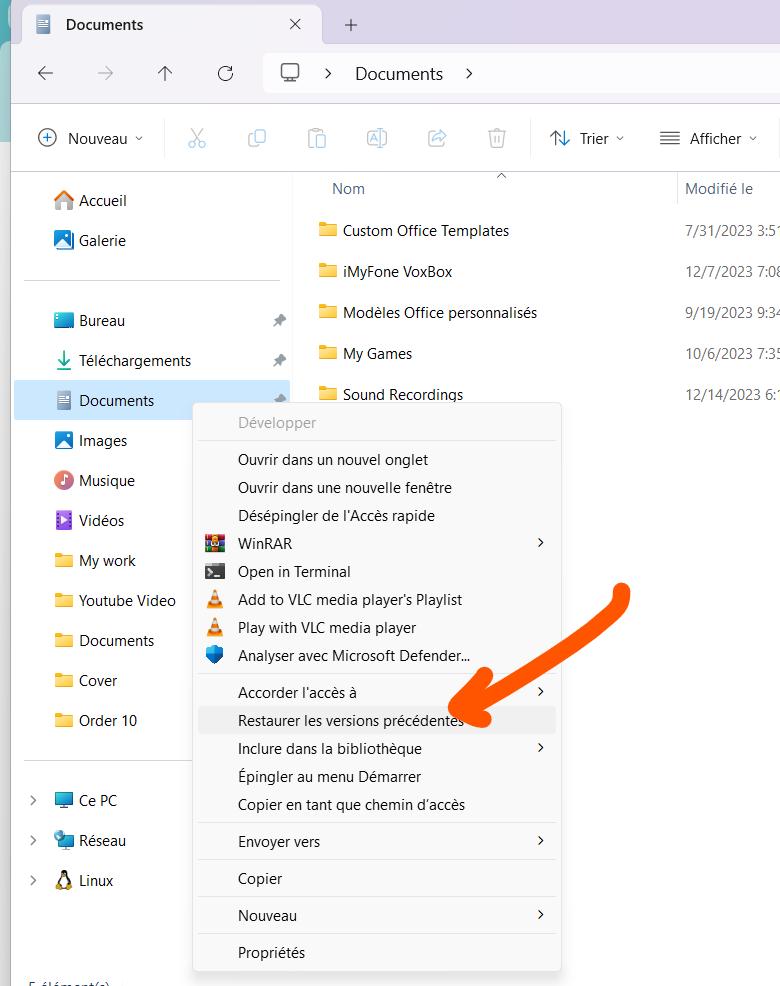Open Musique in sidebar

pos(94,481)
